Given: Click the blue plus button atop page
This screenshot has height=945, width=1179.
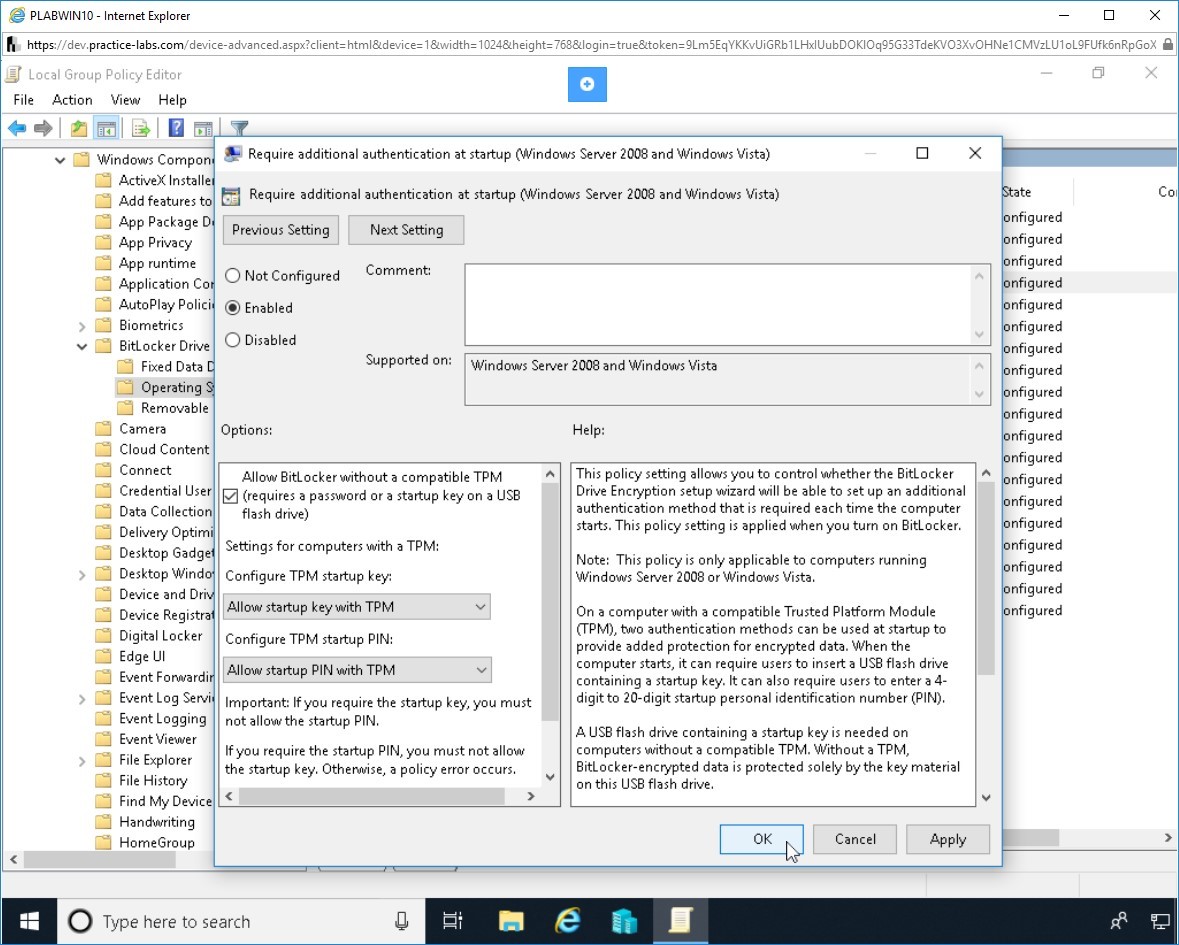Looking at the screenshot, I should pyautogui.click(x=587, y=84).
